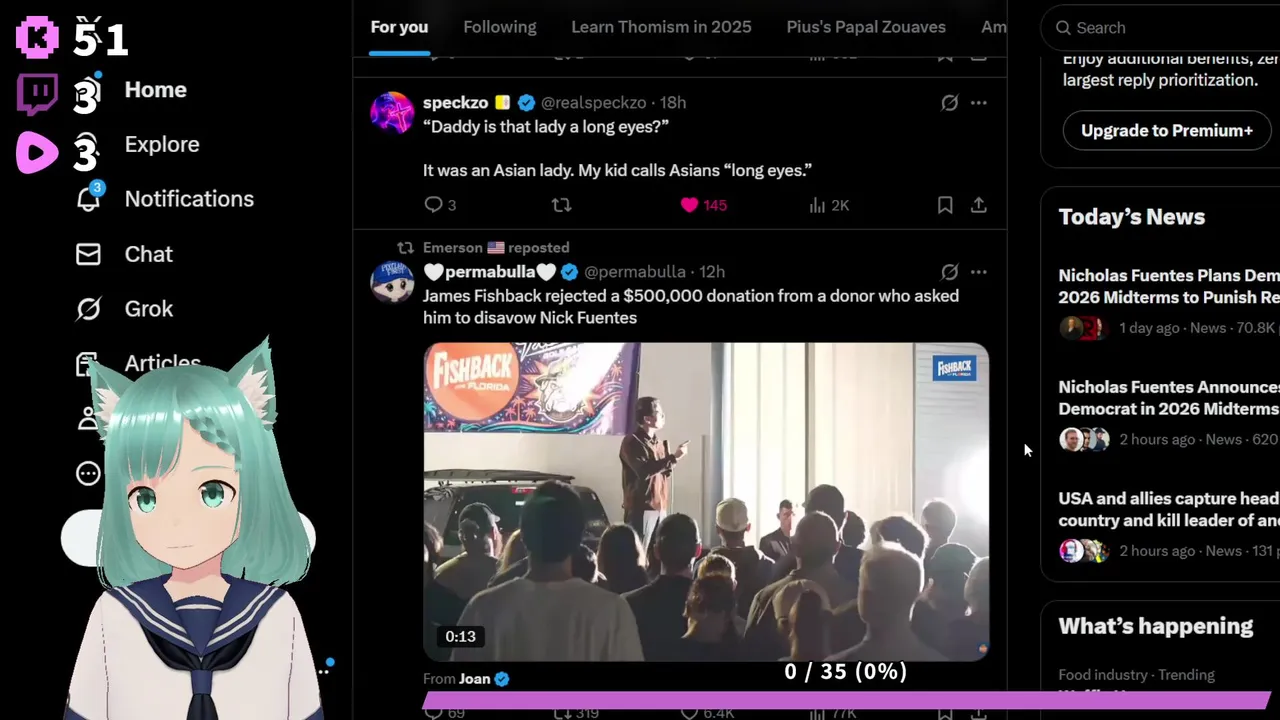The width and height of the screenshot is (1280, 720).
Task: Open Nicholas Fuentes Announces news headline
Action: coord(1168,397)
